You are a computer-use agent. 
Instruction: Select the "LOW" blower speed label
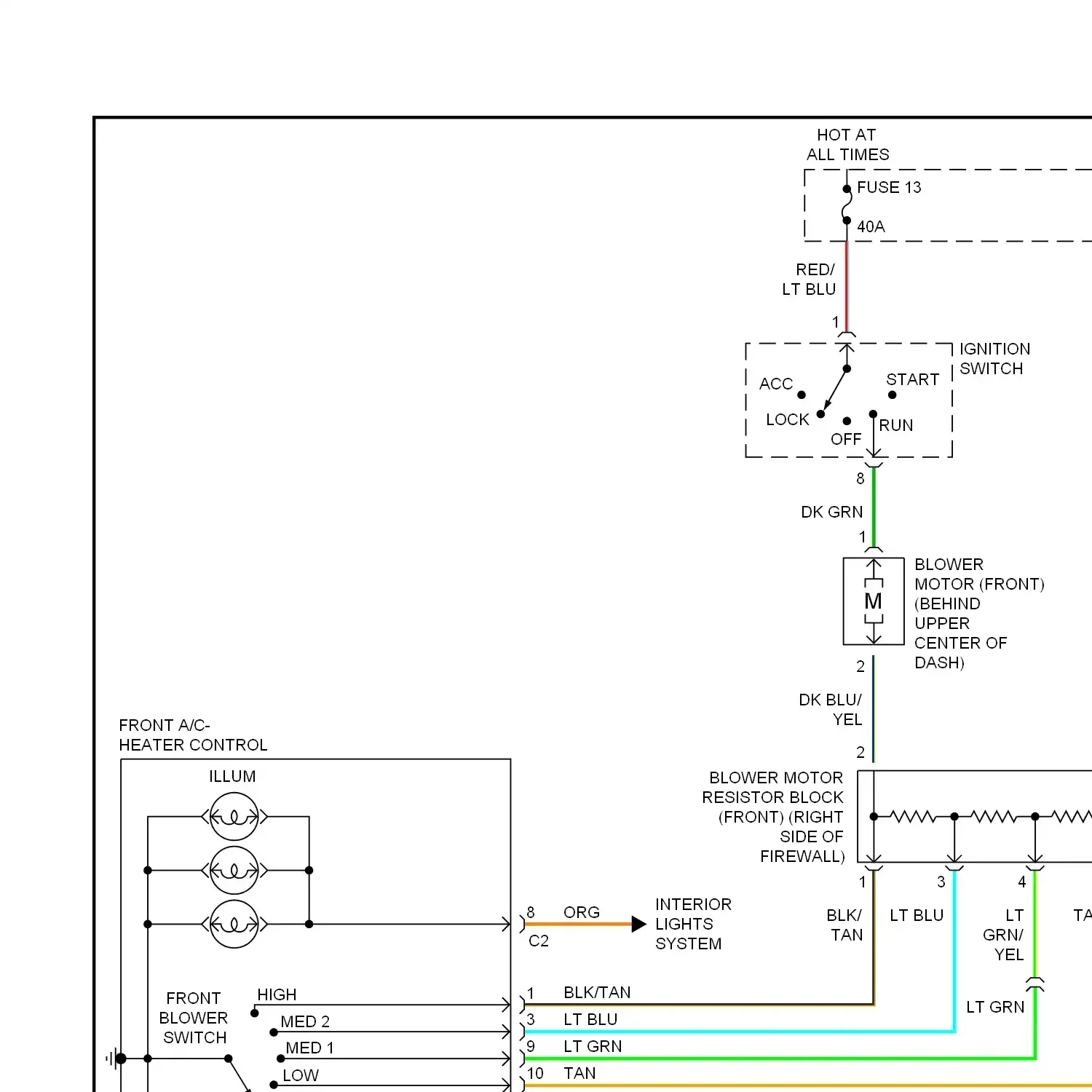[301, 1075]
